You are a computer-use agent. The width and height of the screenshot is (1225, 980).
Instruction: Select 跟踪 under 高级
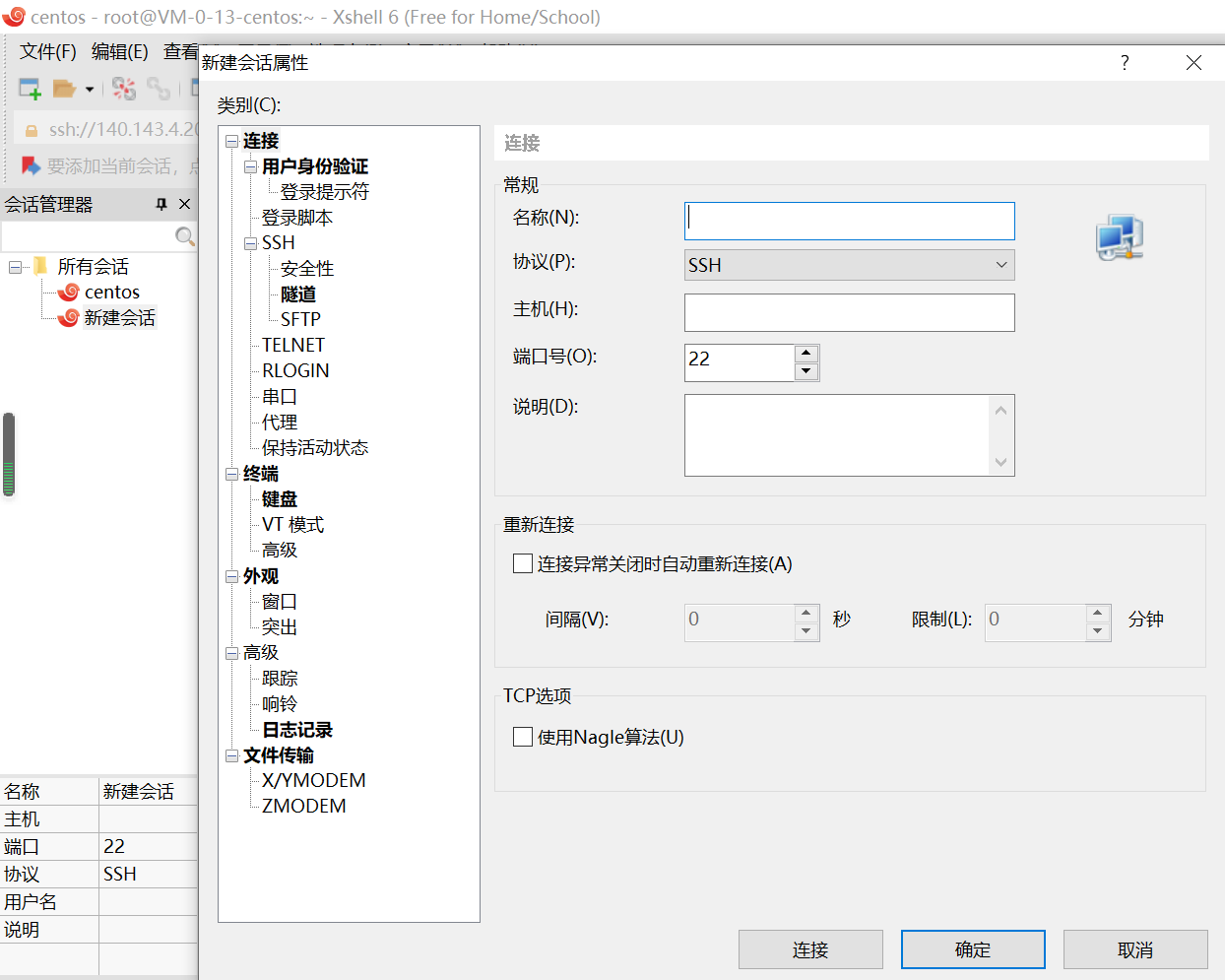[279, 679]
